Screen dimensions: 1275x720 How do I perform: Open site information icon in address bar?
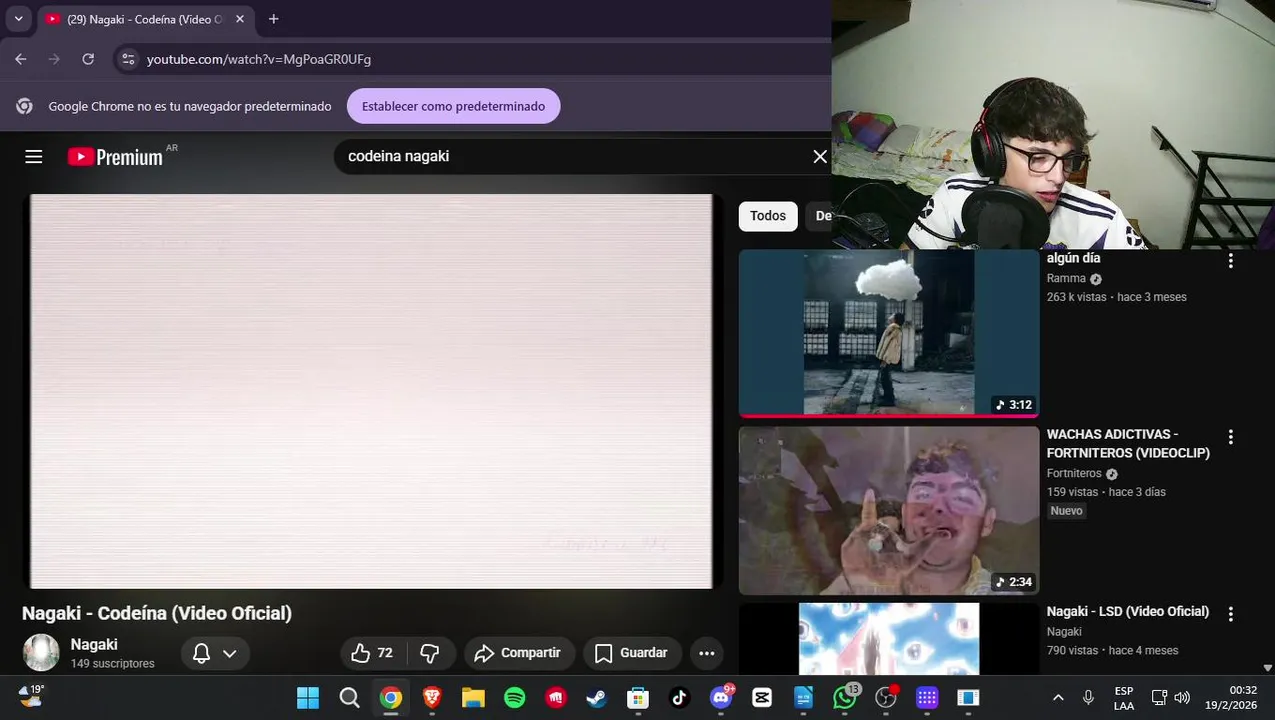tap(128, 59)
